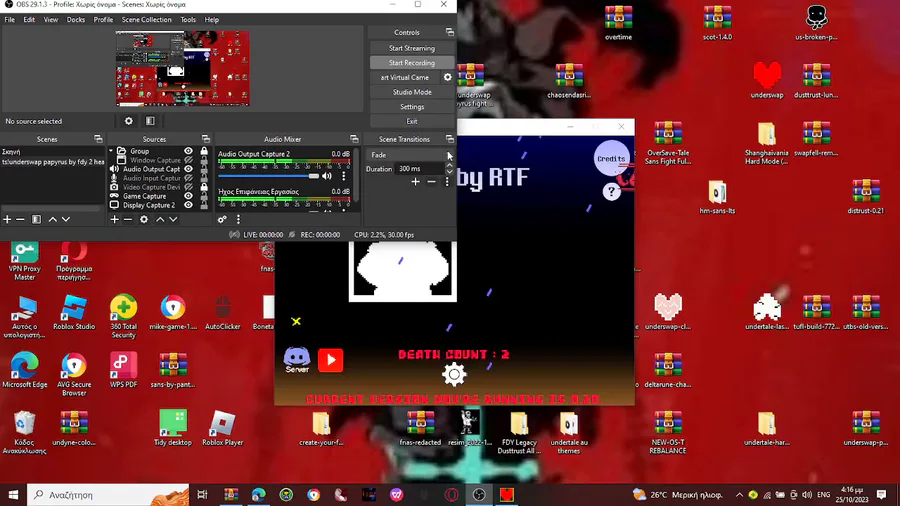The width and height of the screenshot is (900, 506).
Task: Enable Studio Mode
Action: [412, 92]
